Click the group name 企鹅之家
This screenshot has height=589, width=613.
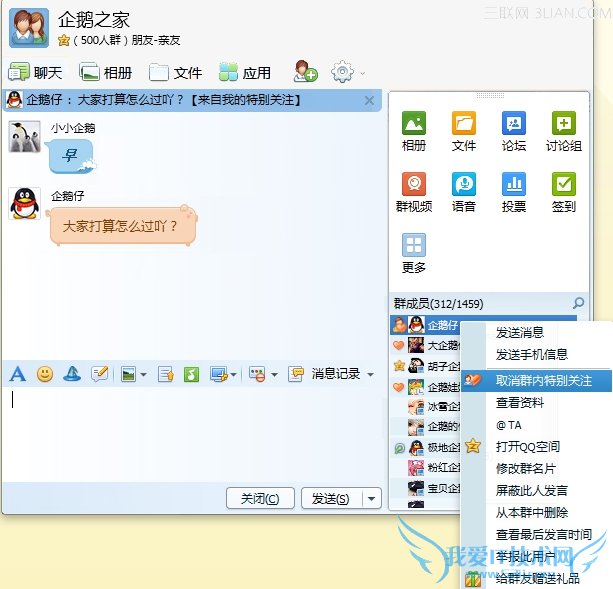pyautogui.click(x=93, y=20)
